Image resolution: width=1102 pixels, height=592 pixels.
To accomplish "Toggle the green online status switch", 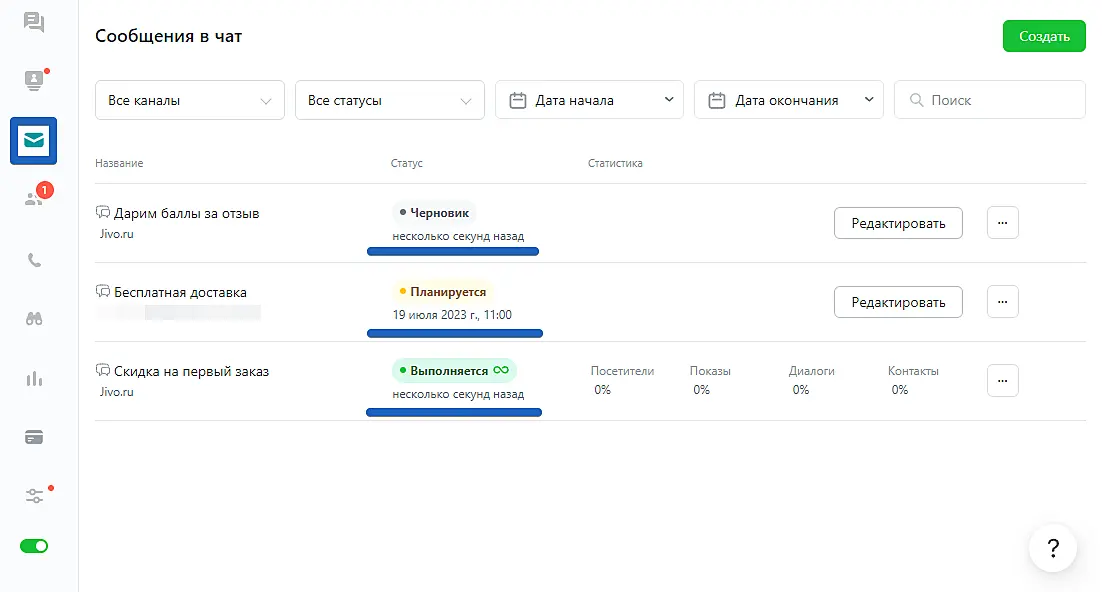I will [x=34, y=546].
